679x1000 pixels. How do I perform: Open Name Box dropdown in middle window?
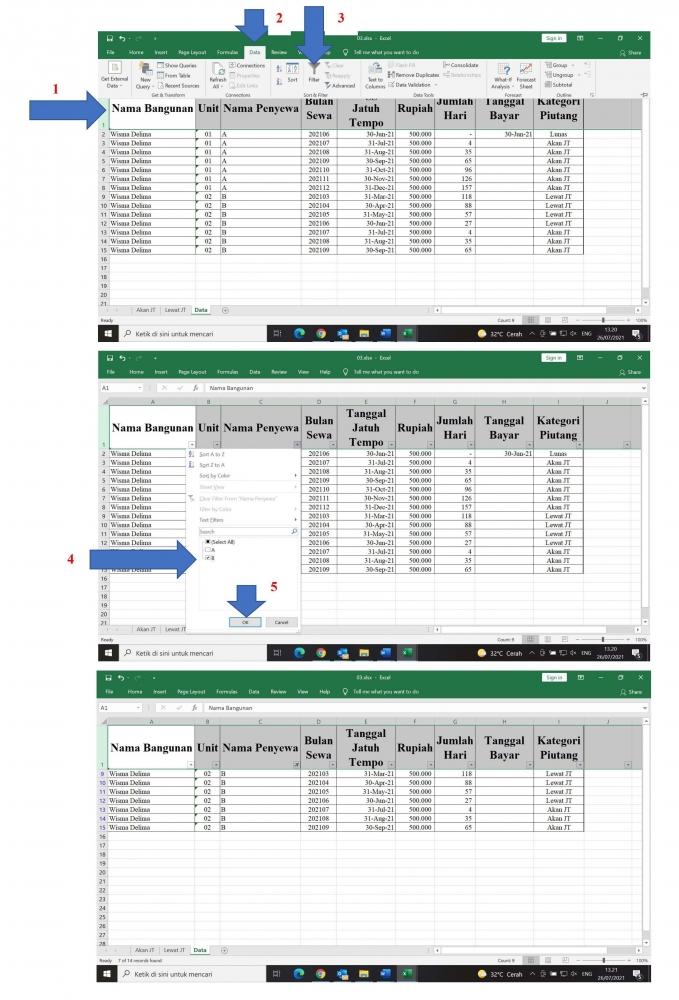(139, 388)
